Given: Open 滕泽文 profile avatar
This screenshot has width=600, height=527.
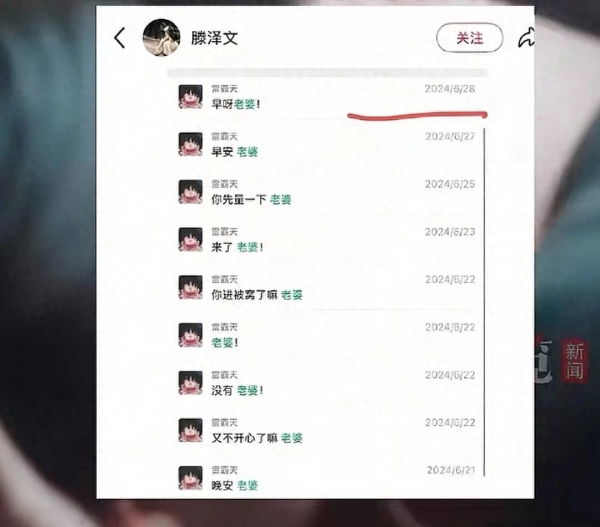Looking at the screenshot, I should point(161,38).
